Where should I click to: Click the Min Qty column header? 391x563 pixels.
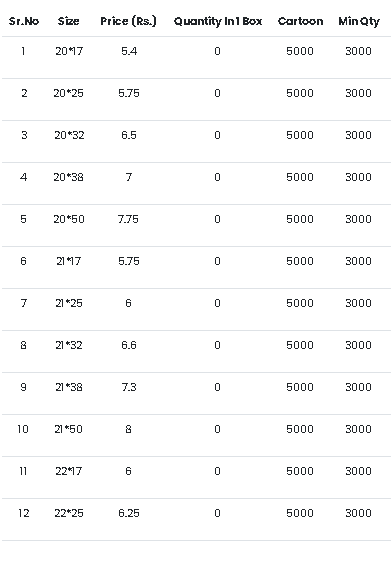359,22
